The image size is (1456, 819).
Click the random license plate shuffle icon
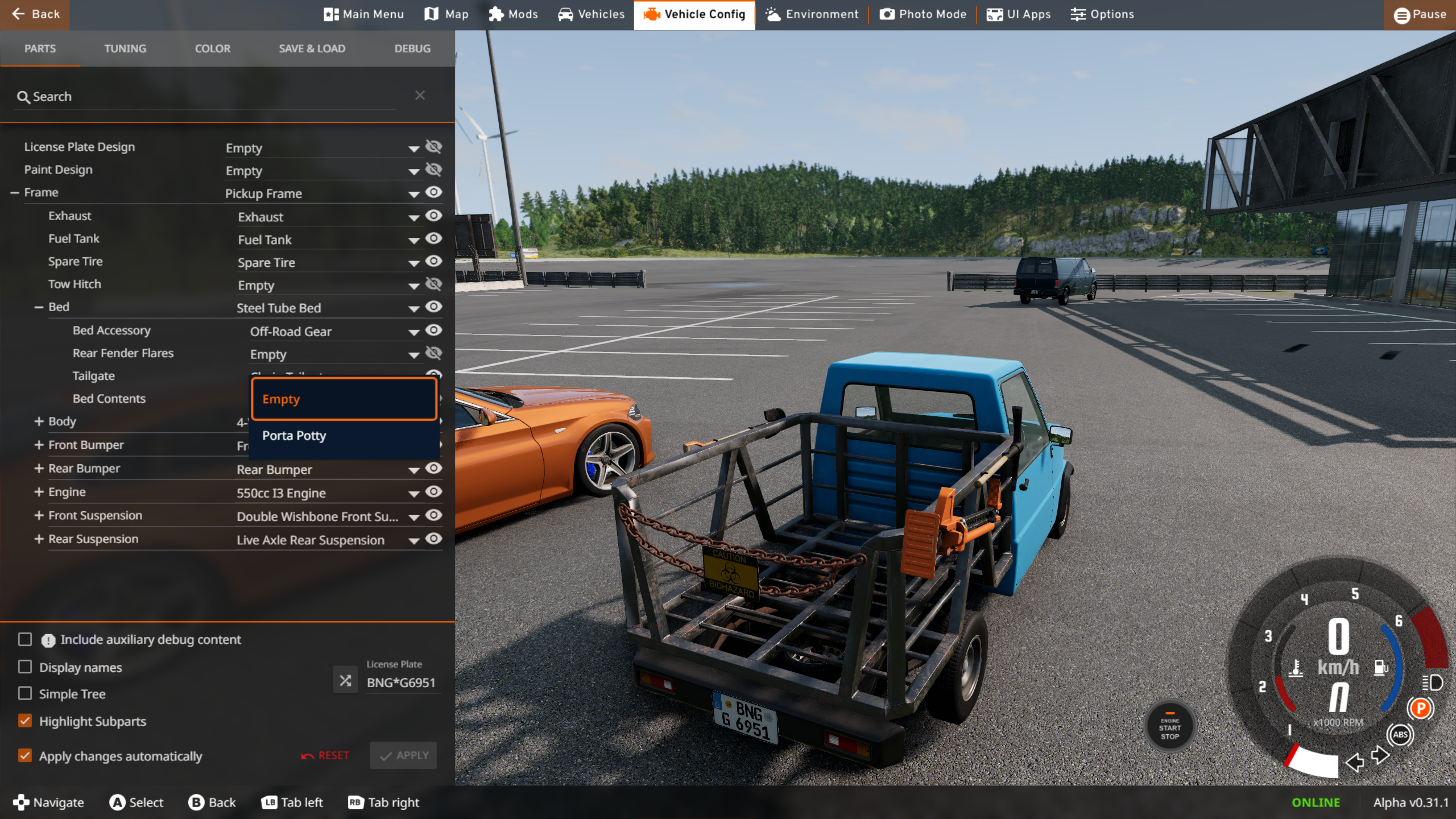(345, 681)
